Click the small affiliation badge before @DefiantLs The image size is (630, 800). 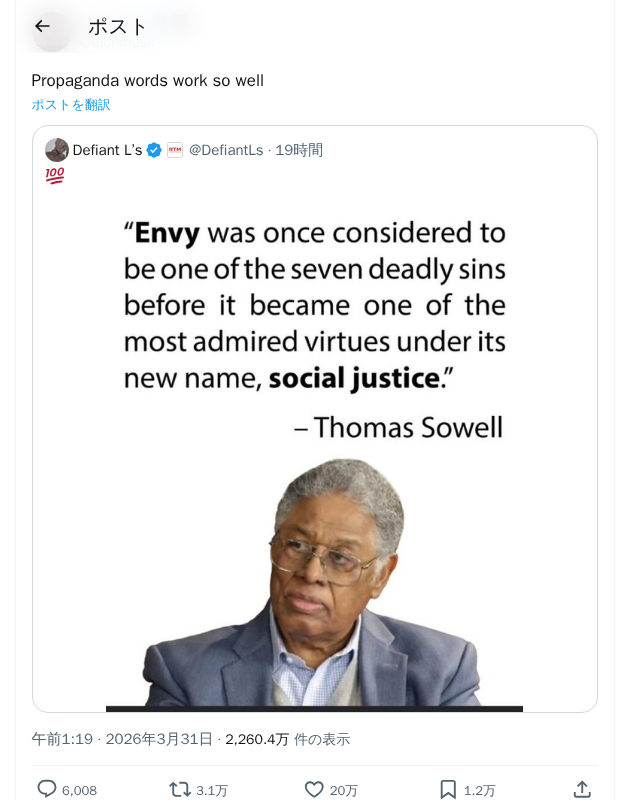tap(175, 150)
